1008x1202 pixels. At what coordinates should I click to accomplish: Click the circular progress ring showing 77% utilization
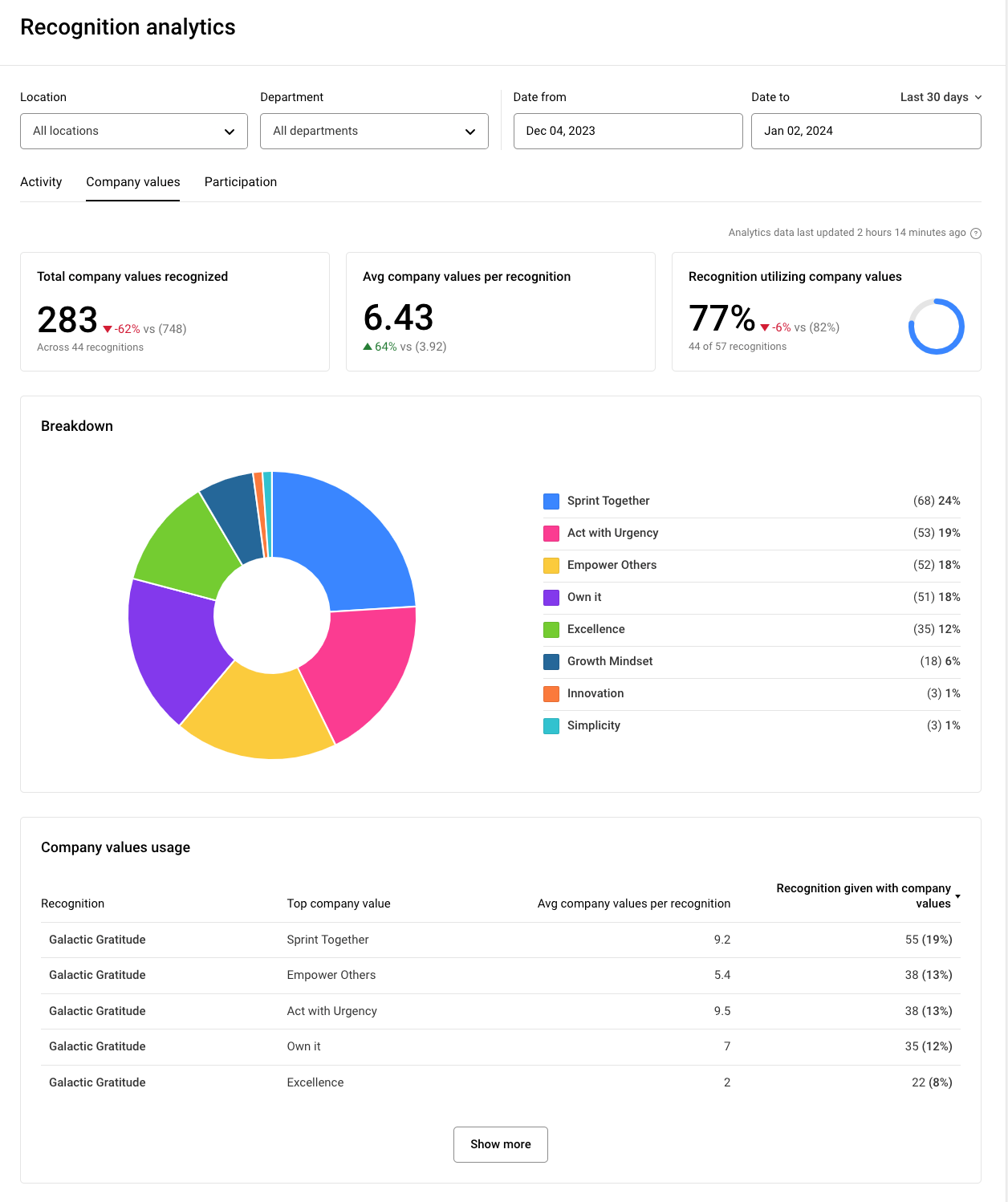(x=937, y=327)
